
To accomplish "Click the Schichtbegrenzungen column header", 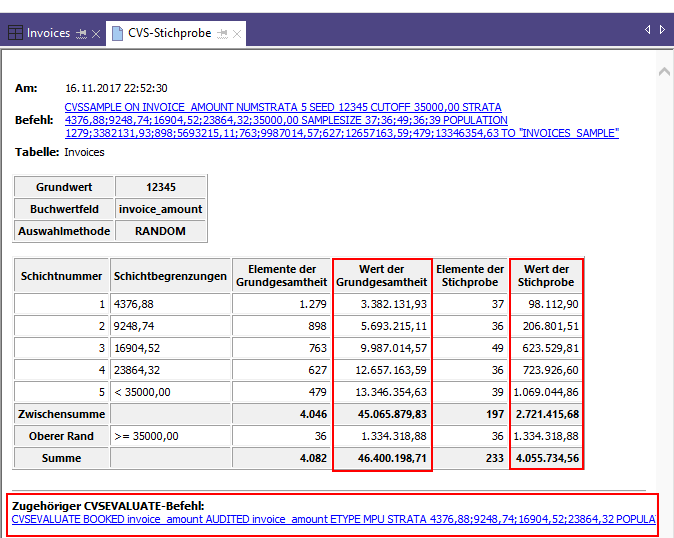I will [x=170, y=275].
